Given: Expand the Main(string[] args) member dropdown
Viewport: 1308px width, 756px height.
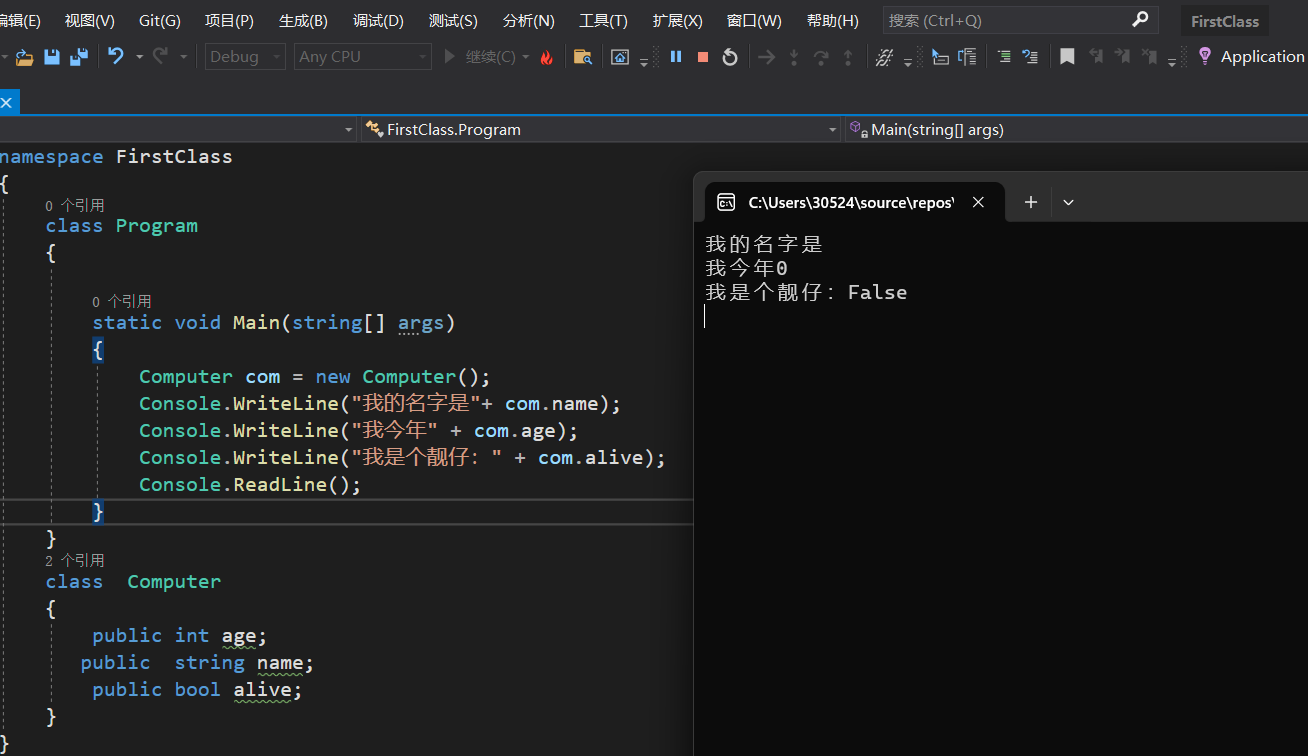Looking at the screenshot, I should tap(1076, 129).
